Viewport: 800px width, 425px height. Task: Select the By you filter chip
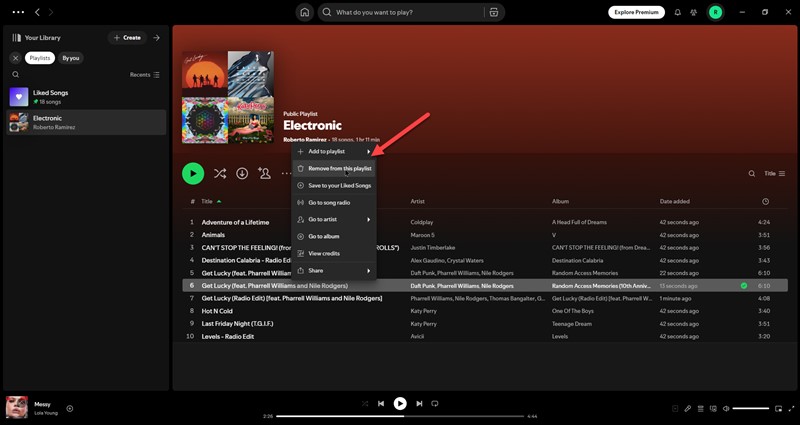(70, 58)
